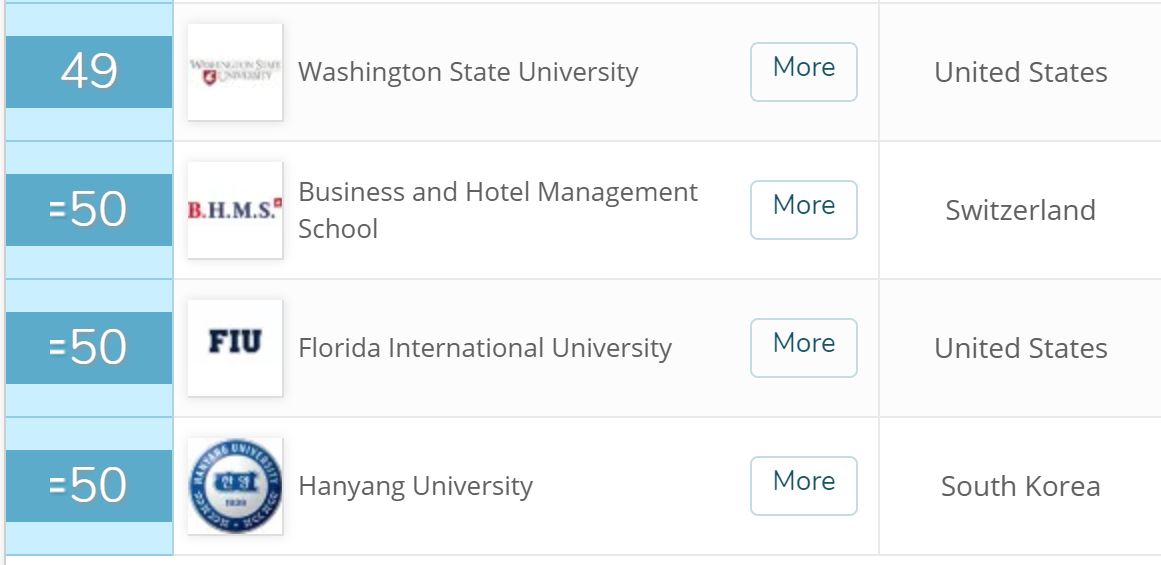Click the B.H.M.S. school logo
Viewport: 1161px width, 565px height.
(235, 210)
